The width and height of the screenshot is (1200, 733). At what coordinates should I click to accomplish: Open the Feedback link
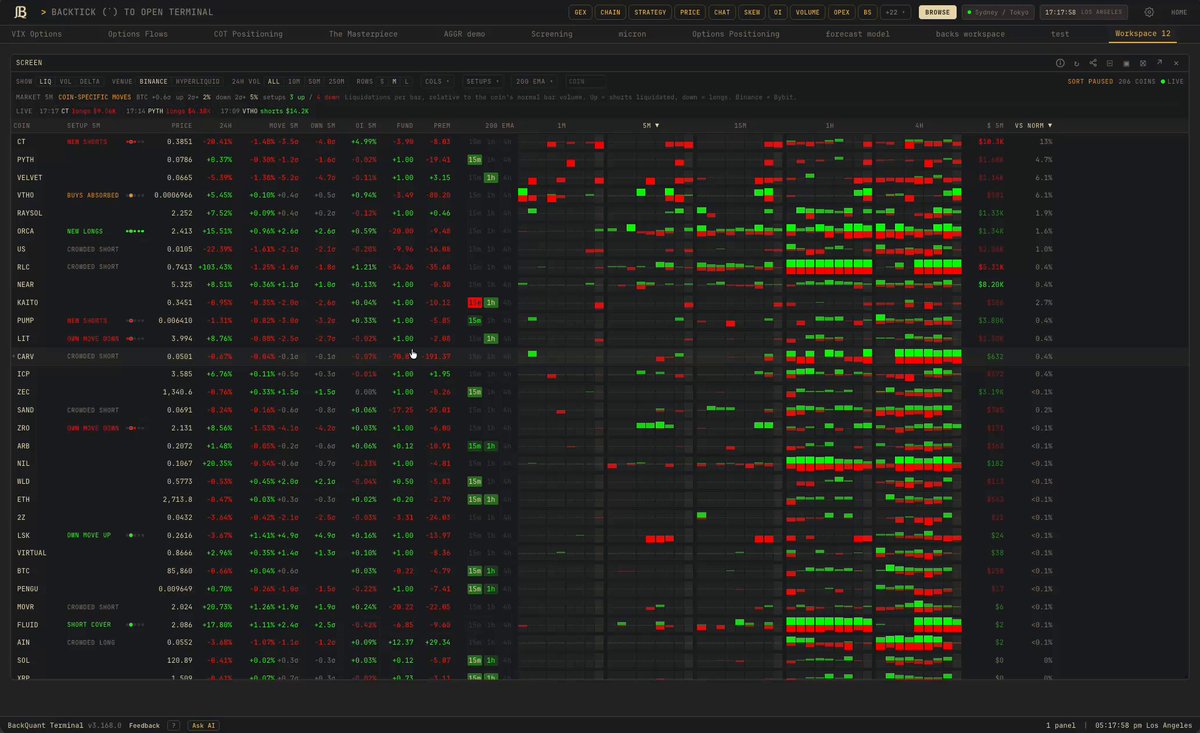(x=144, y=725)
